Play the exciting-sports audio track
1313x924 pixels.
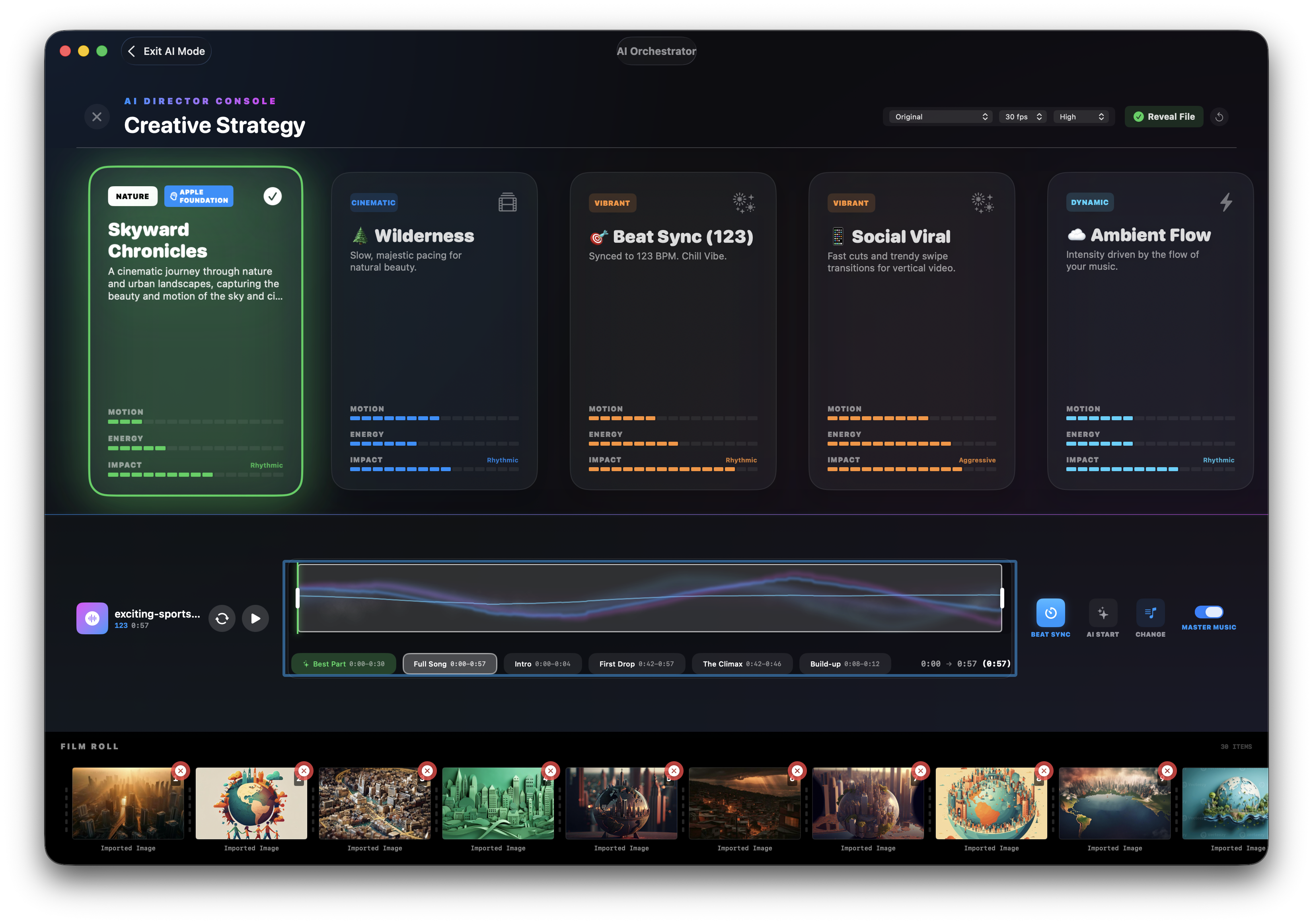(x=255, y=618)
